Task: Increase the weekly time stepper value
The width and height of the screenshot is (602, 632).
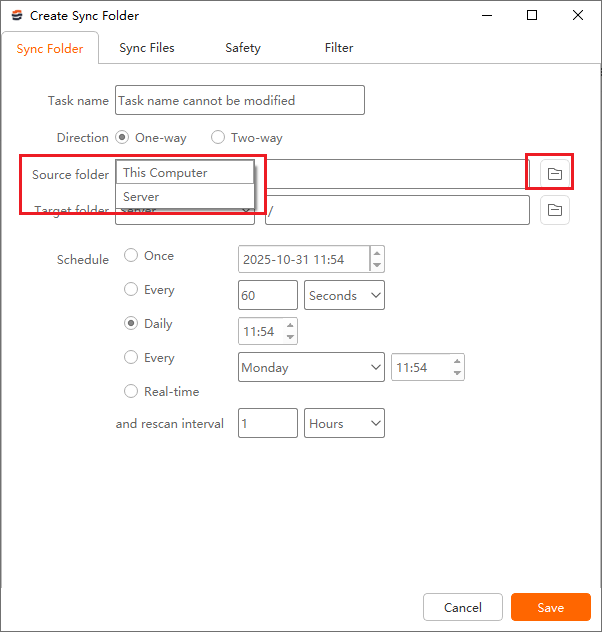Action: [457, 362]
